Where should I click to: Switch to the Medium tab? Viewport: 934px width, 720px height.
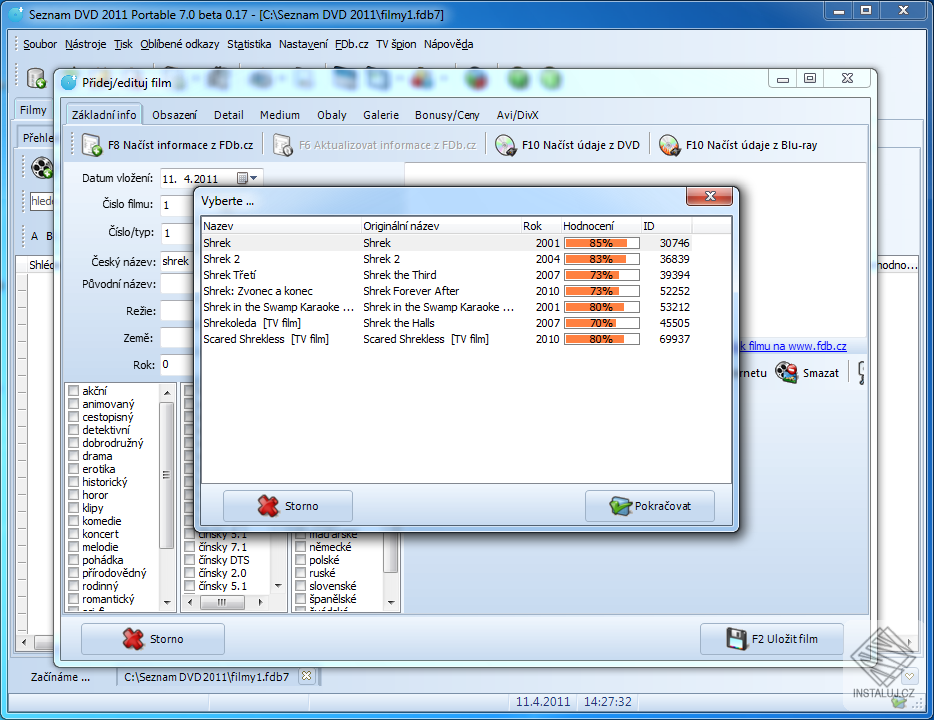coord(279,115)
